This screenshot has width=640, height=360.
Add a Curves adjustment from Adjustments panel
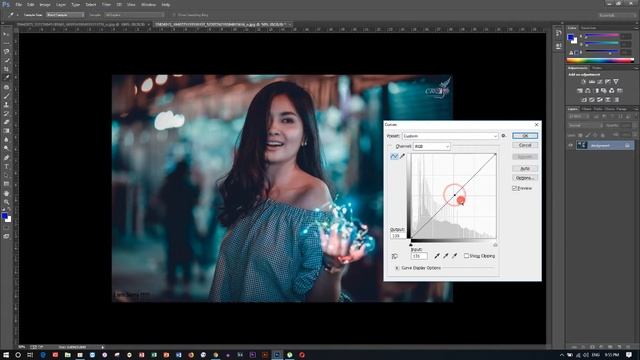coord(599,82)
